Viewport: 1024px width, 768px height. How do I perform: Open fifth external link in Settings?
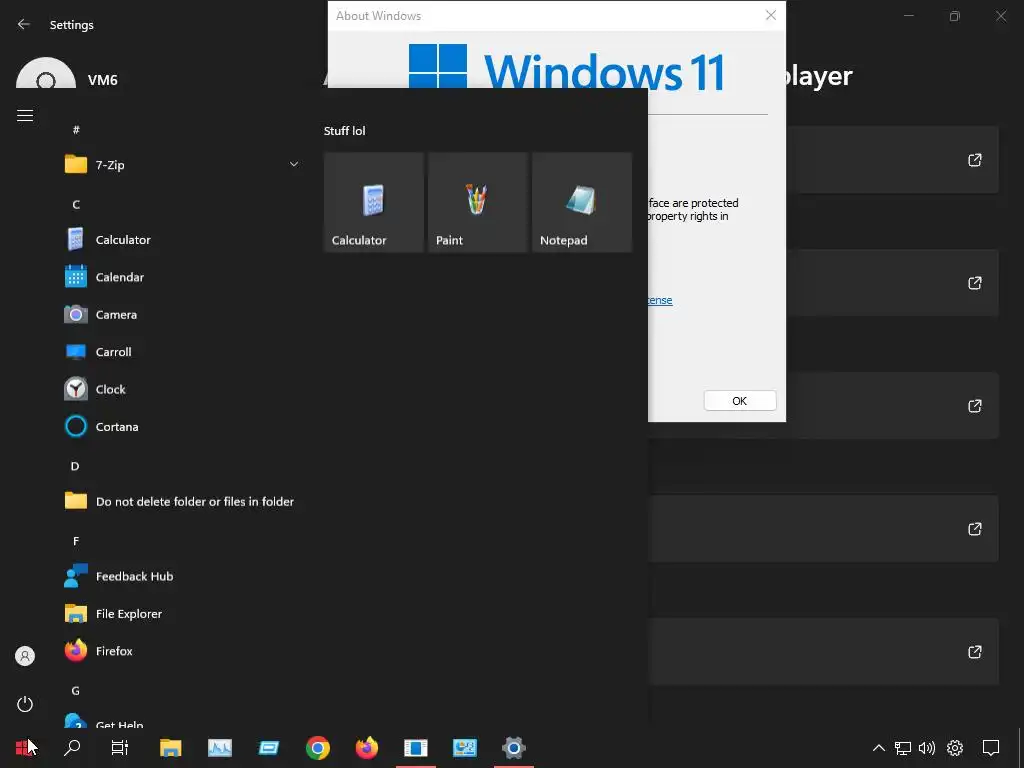pyautogui.click(x=974, y=652)
